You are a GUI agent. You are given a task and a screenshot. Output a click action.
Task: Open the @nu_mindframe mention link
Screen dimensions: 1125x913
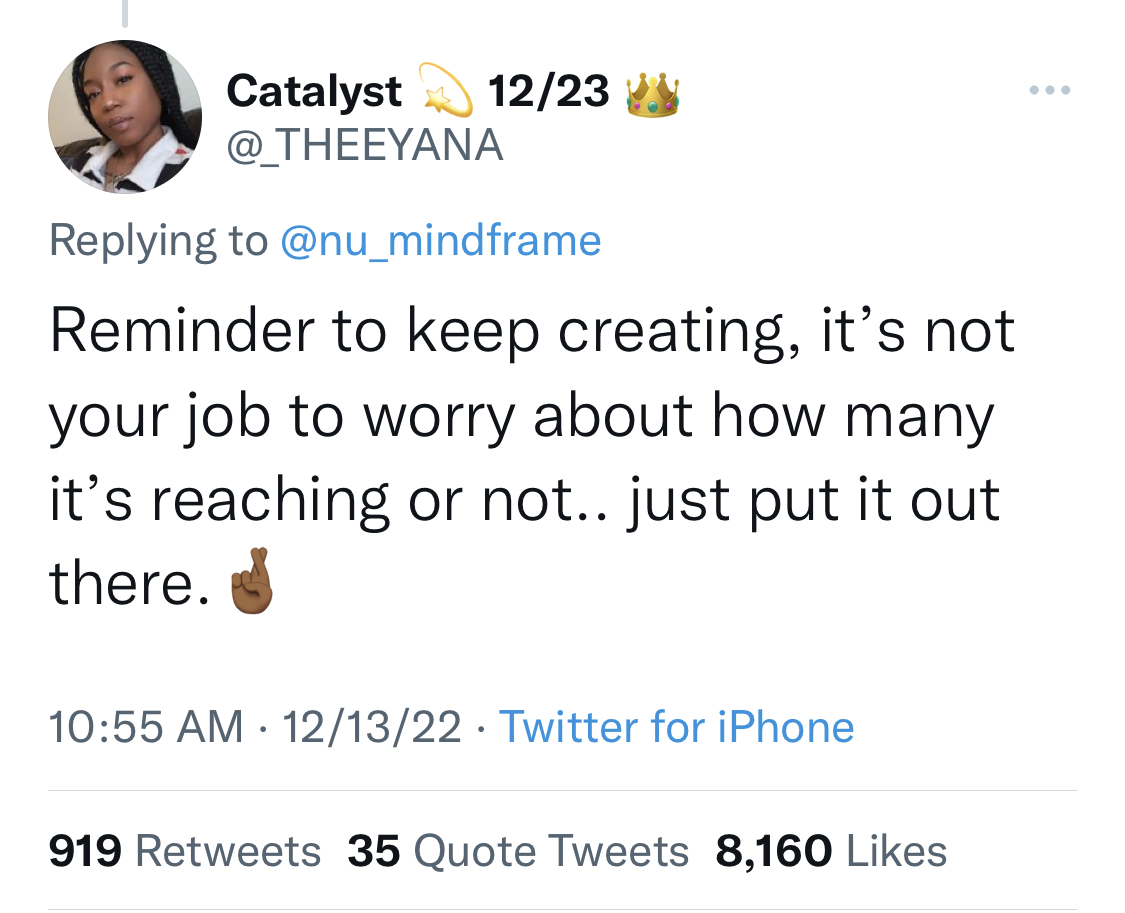(x=441, y=240)
